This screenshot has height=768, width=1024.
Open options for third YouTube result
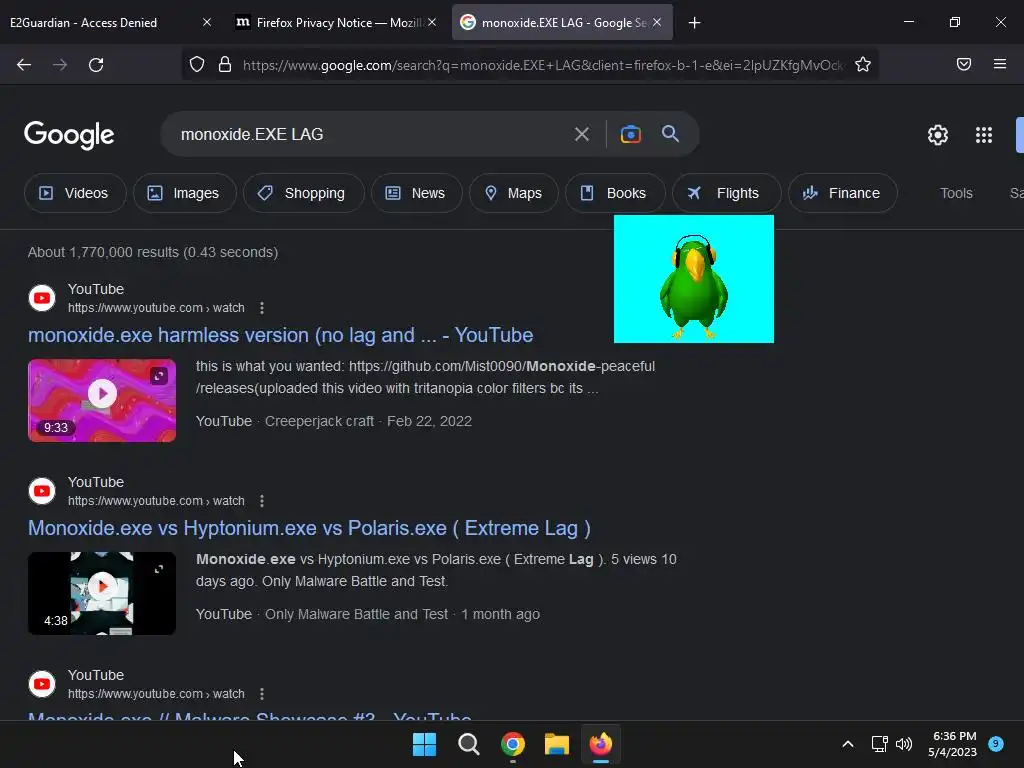[262, 694]
